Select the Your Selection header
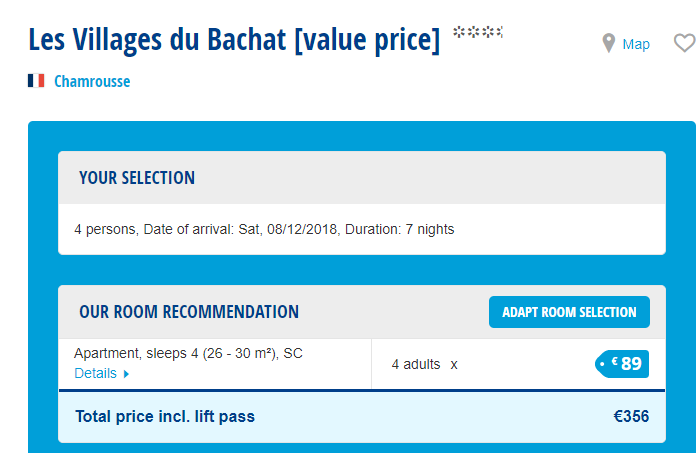This screenshot has width=699, height=453. click(137, 178)
